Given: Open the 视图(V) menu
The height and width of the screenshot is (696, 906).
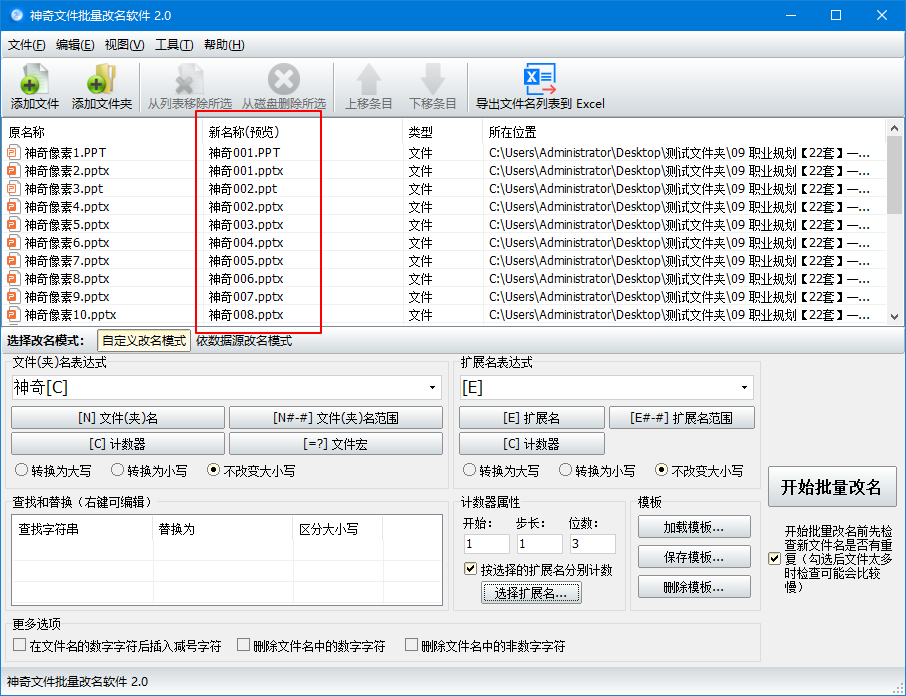Looking at the screenshot, I should click(x=124, y=44).
